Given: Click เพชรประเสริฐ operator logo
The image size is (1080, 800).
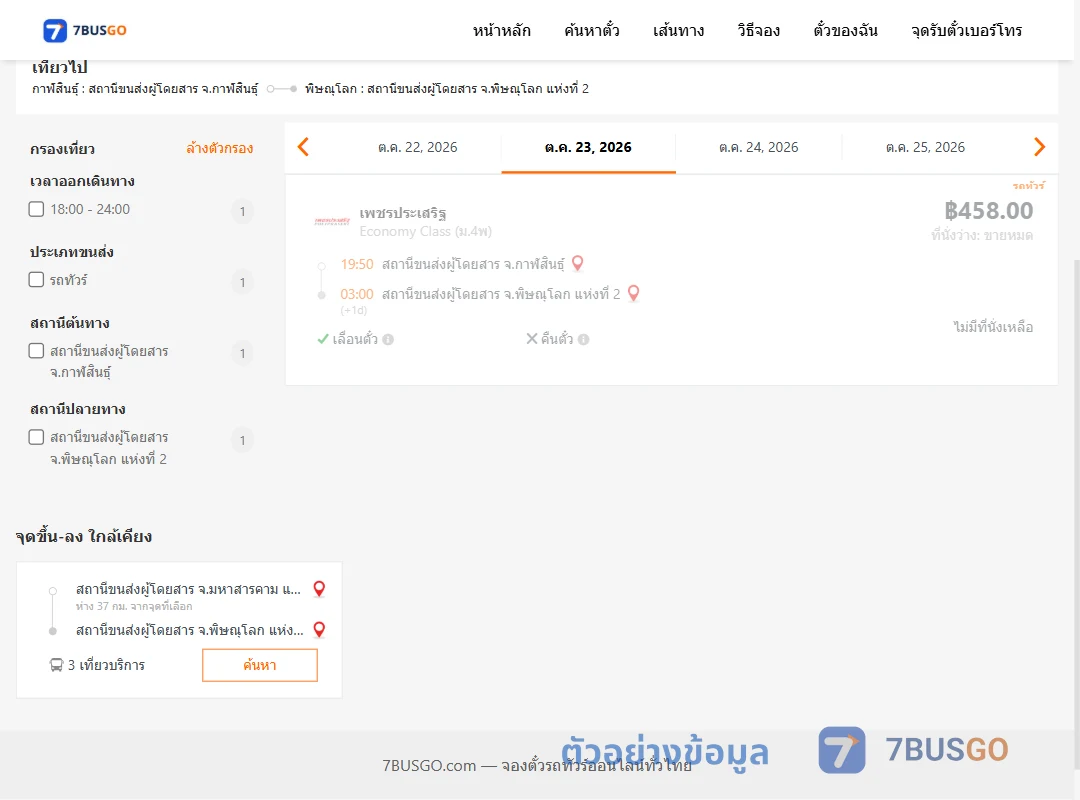Looking at the screenshot, I should click(332, 221).
